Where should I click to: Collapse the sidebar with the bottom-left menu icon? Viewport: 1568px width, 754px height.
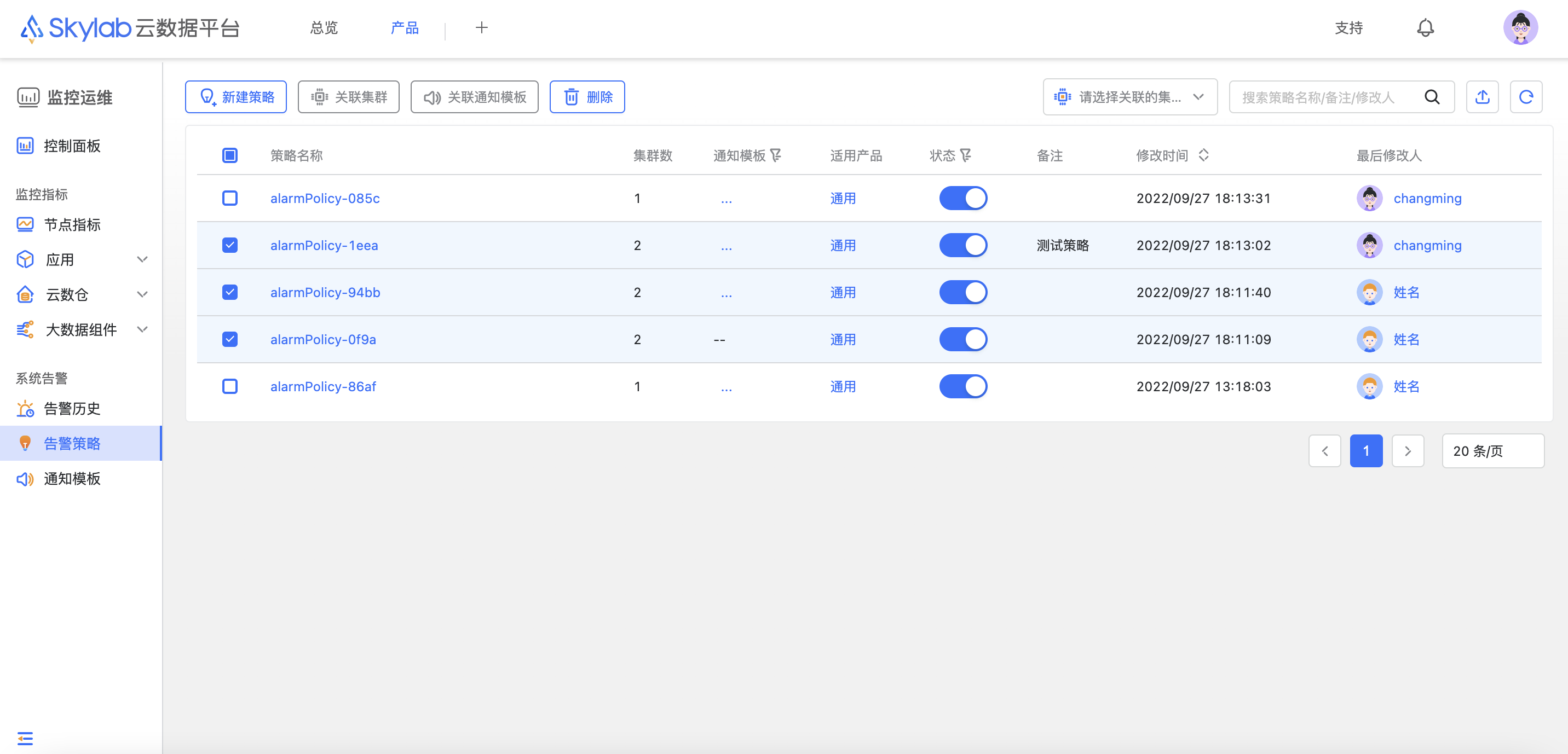25,738
